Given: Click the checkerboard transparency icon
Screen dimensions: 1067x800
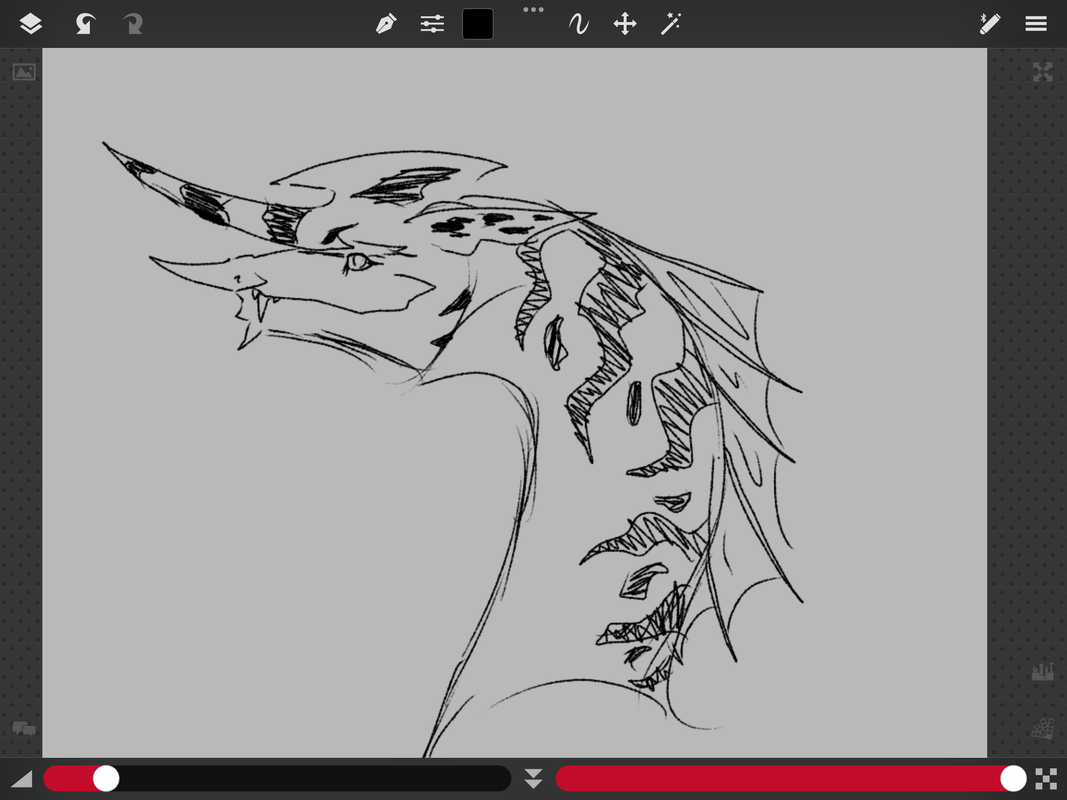Looking at the screenshot, I should (1046, 778).
